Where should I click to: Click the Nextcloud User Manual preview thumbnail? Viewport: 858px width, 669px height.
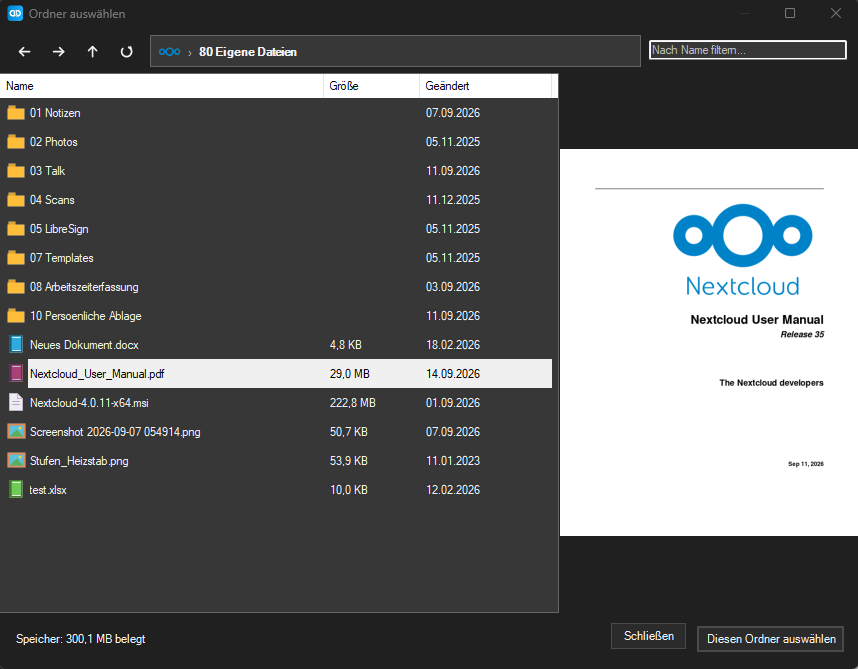click(709, 342)
